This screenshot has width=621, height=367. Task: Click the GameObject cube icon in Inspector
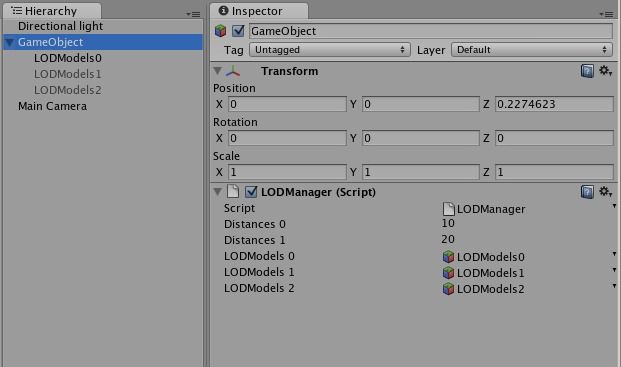coord(220,31)
